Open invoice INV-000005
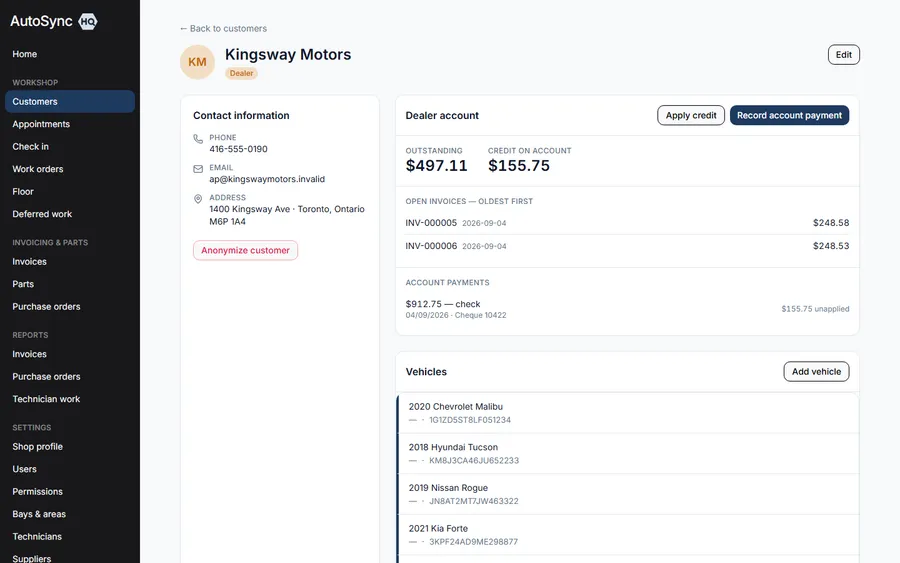Viewport: 900px width, 563px height. pyautogui.click(x=627, y=223)
